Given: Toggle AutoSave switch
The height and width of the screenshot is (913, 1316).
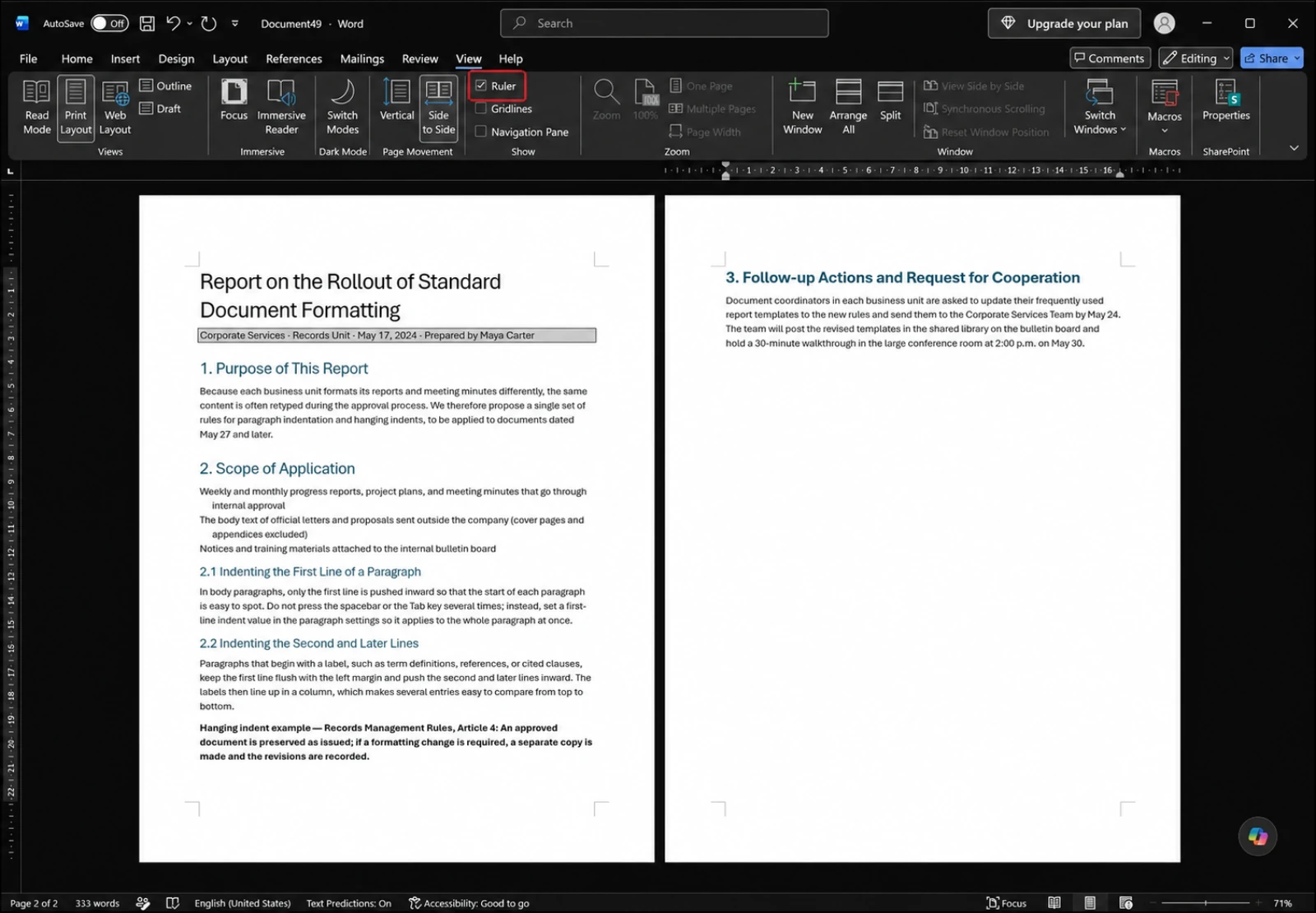Looking at the screenshot, I should point(109,24).
